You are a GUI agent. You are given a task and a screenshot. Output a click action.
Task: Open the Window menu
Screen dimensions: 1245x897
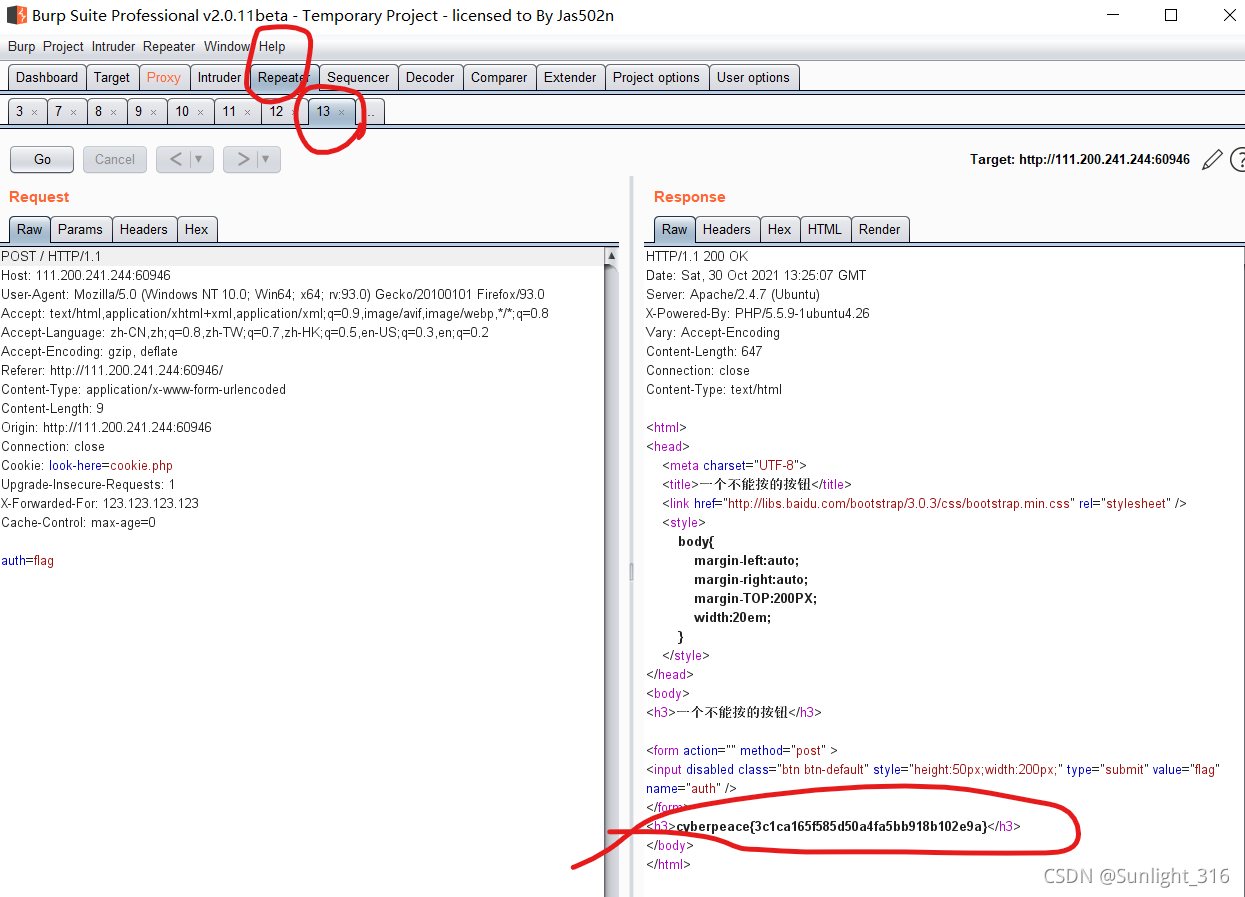[227, 46]
